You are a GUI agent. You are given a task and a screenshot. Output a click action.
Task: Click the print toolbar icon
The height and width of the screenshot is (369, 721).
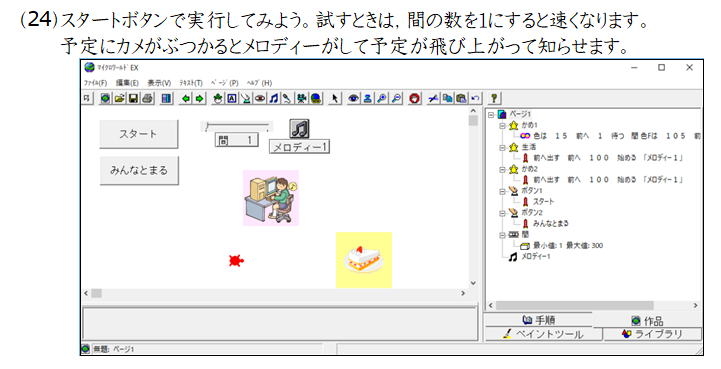(147, 98)
